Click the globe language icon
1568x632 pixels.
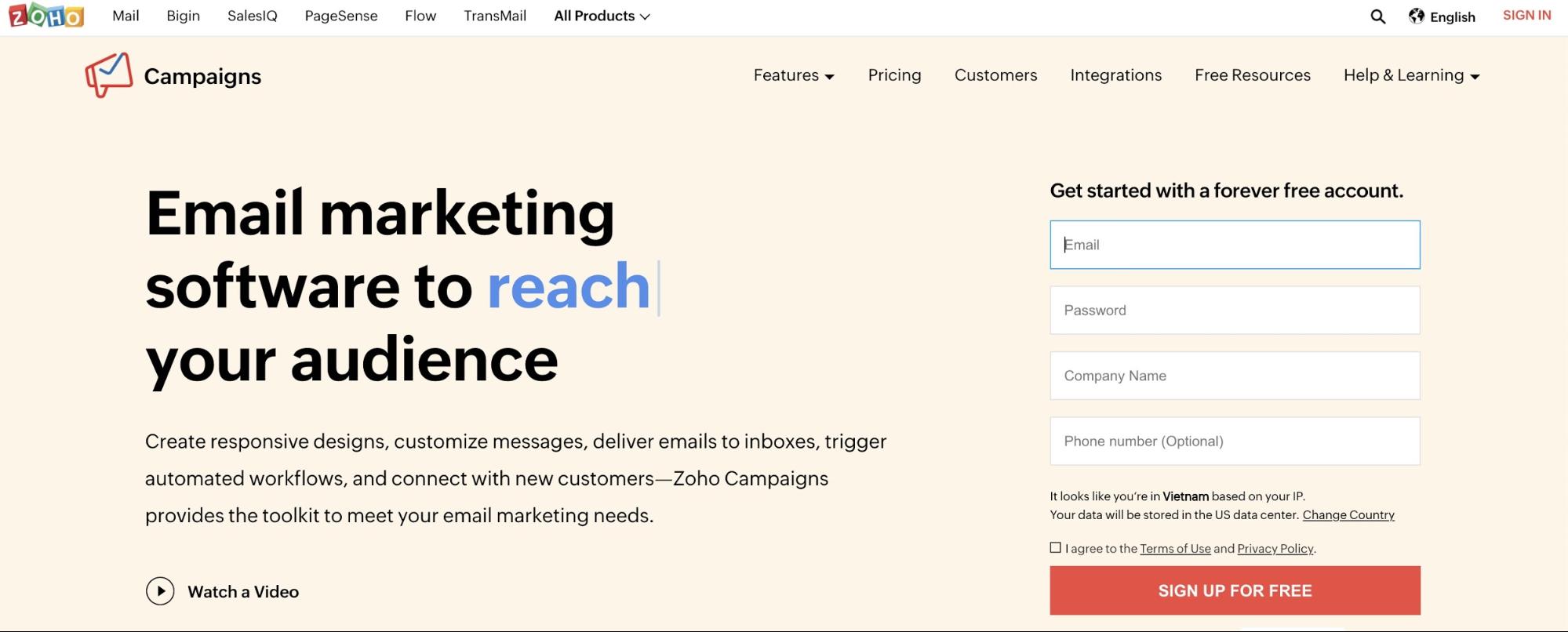click(1417, 16)
